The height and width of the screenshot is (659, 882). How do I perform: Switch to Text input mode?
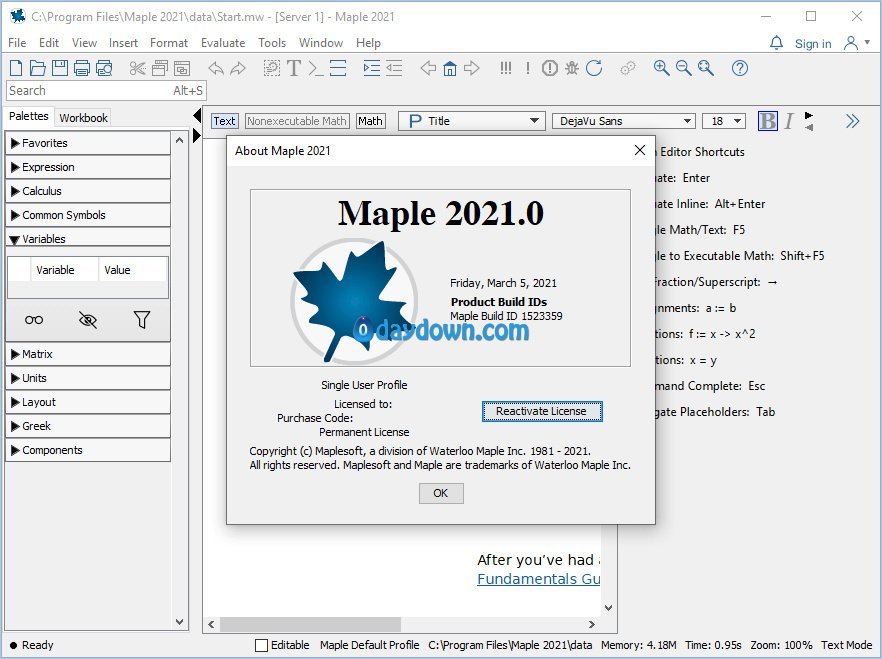pos(224,121)
